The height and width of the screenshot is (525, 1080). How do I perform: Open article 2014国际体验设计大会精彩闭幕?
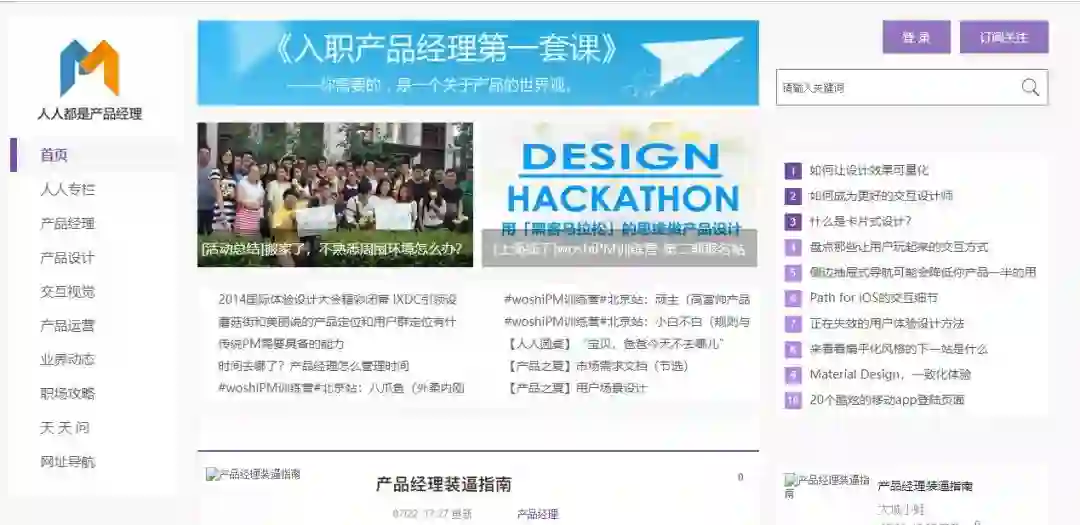point(338,300)
